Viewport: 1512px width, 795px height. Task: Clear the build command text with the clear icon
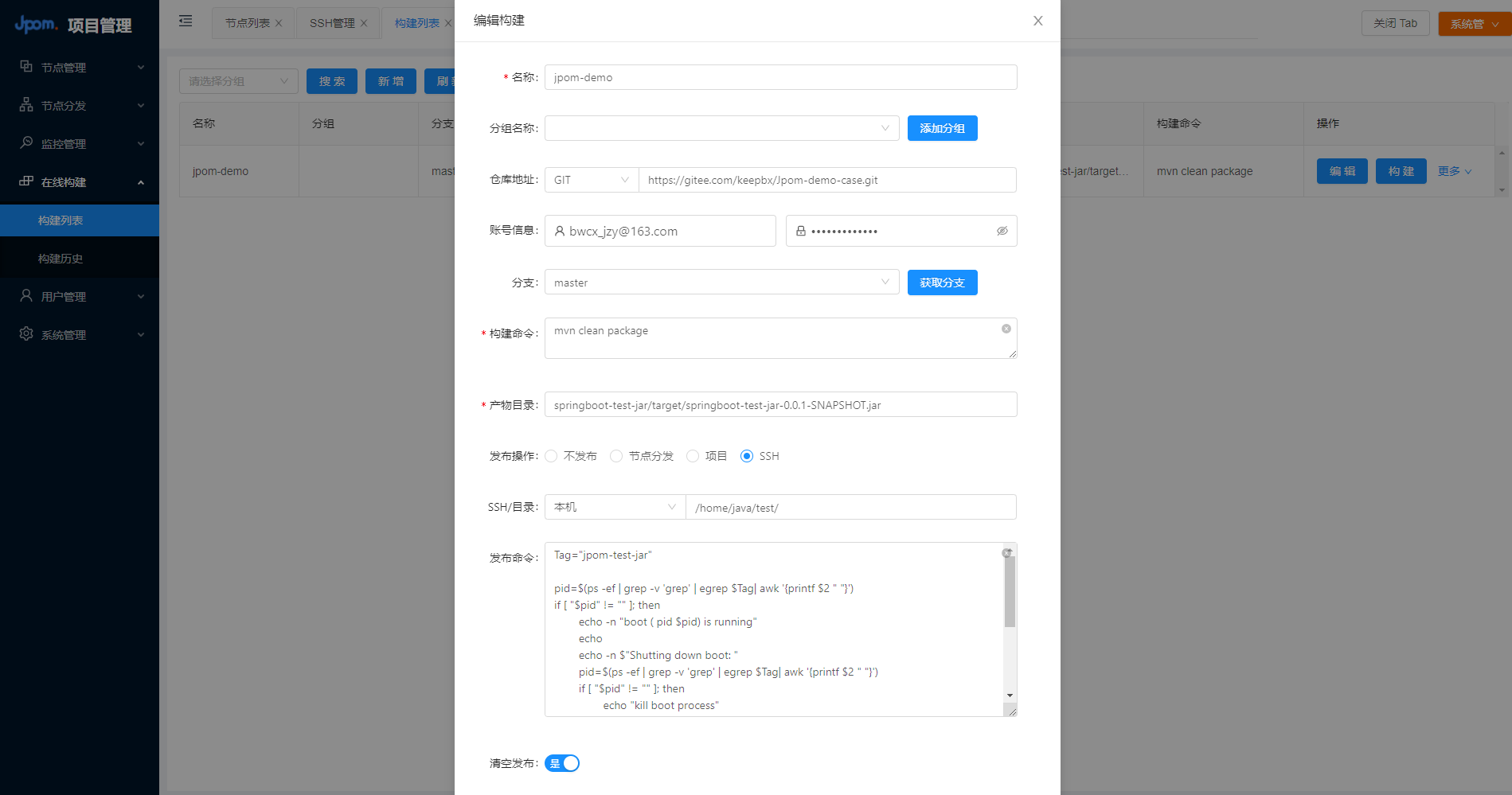1006,329
